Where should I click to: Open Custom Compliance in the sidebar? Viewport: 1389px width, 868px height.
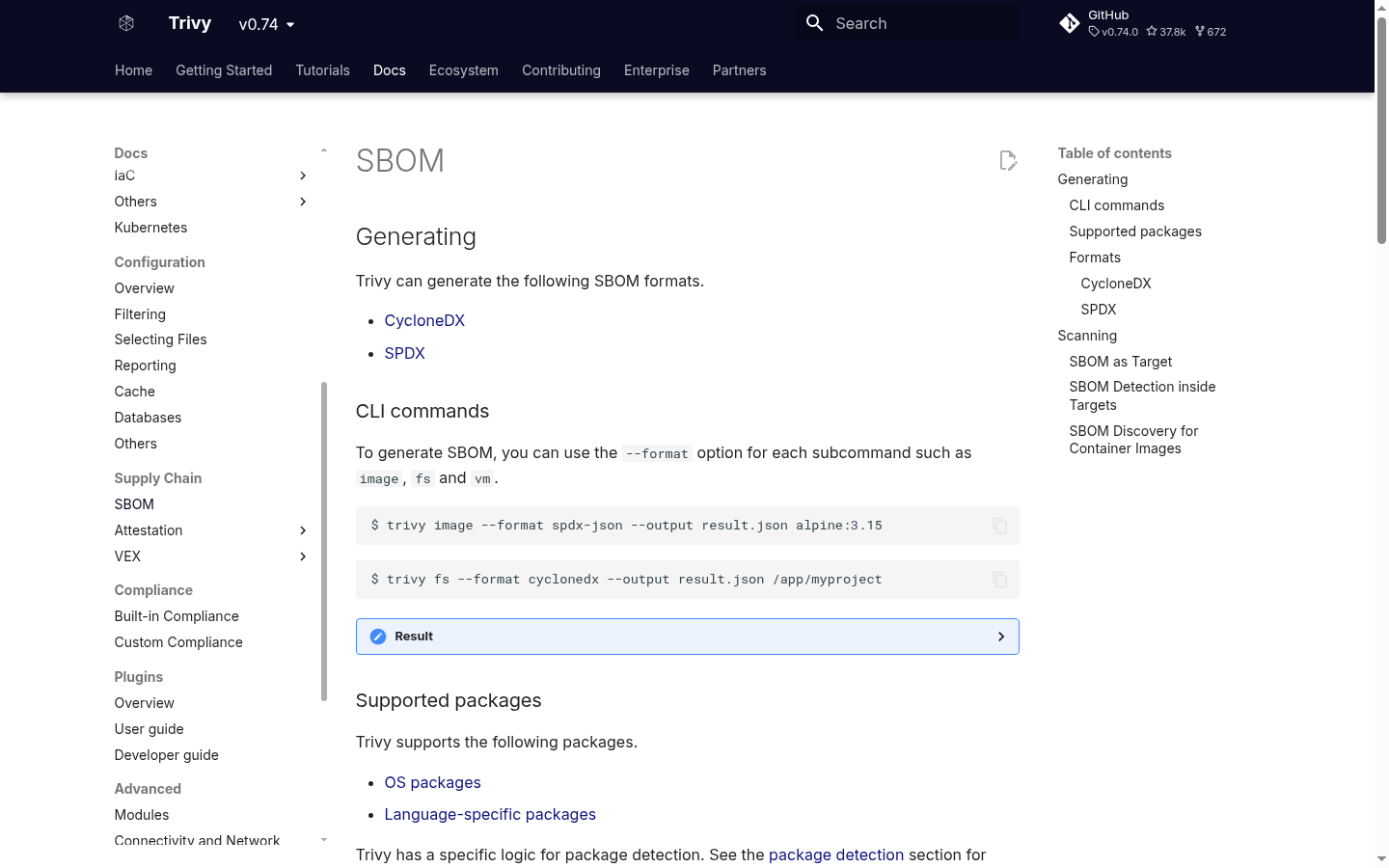point(178,642)
